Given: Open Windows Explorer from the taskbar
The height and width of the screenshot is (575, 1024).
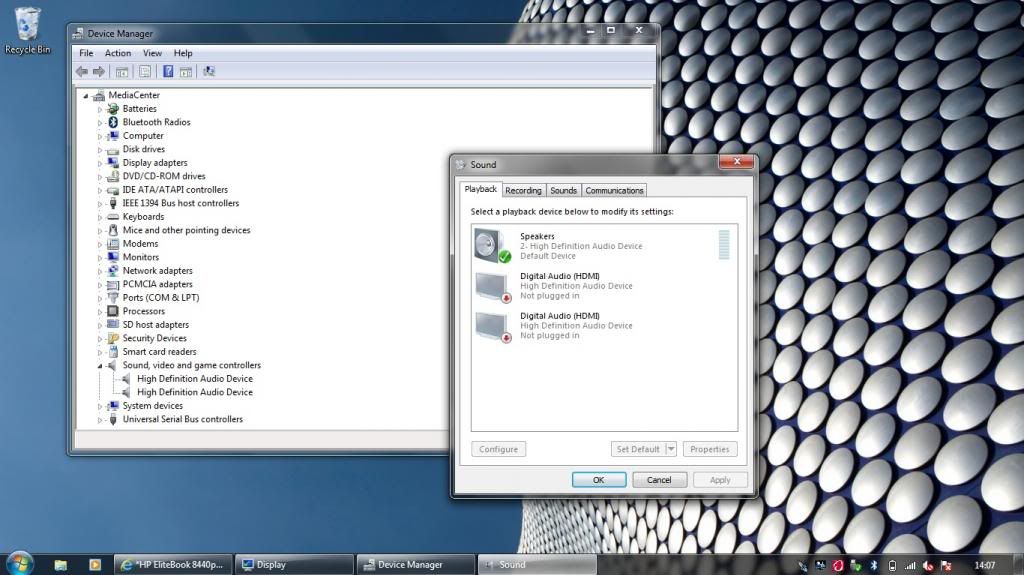Looking at the screenshot, I should [61, 565].
